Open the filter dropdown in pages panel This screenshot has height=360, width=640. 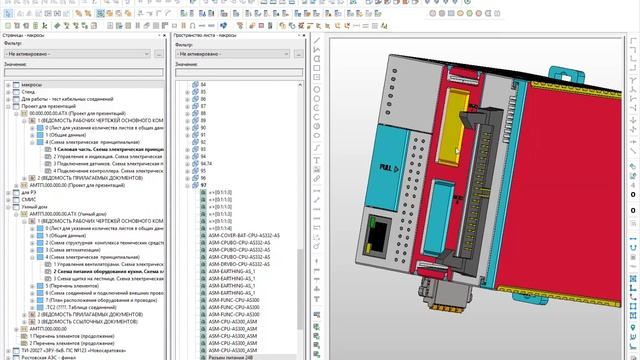click(x=77, y=54)
